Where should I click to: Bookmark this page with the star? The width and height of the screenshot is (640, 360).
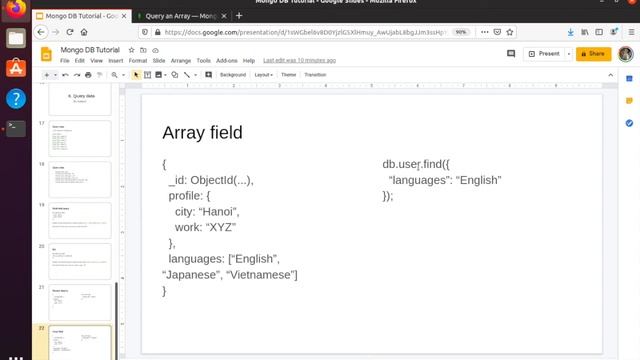coord(510,32)
